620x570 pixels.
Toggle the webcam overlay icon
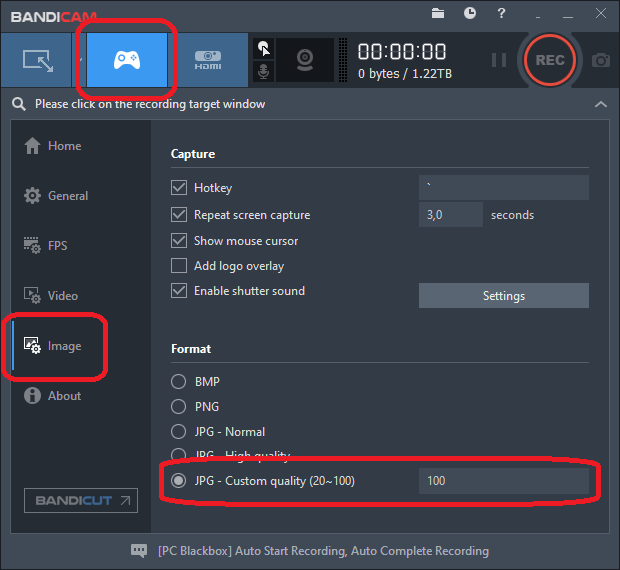pos(306,60)
